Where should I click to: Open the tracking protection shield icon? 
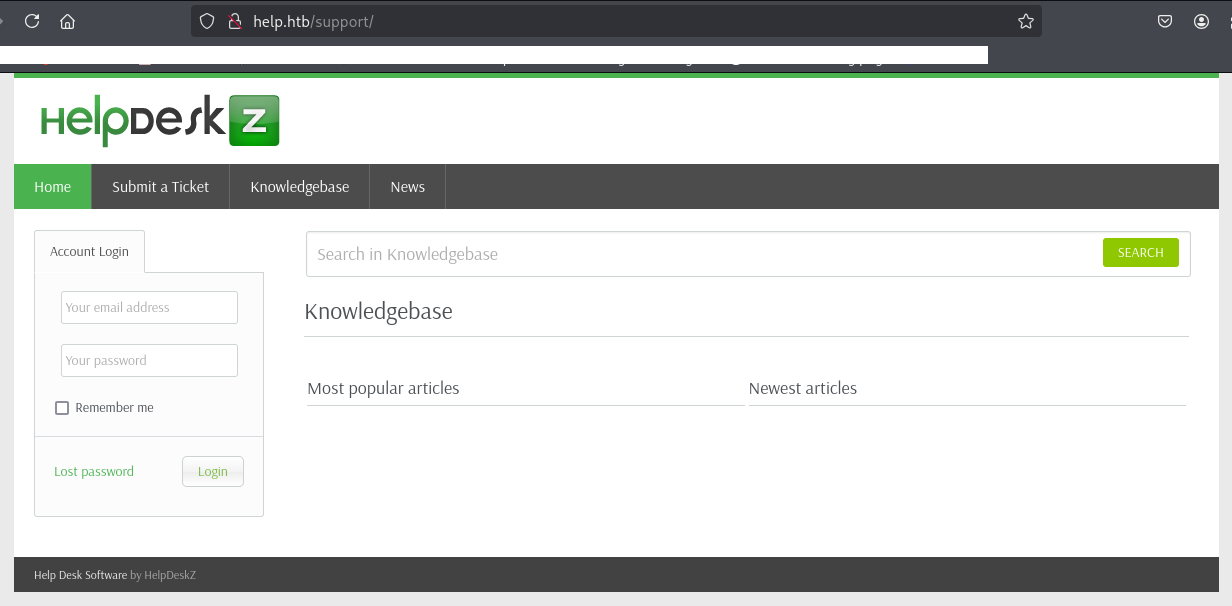207,21
